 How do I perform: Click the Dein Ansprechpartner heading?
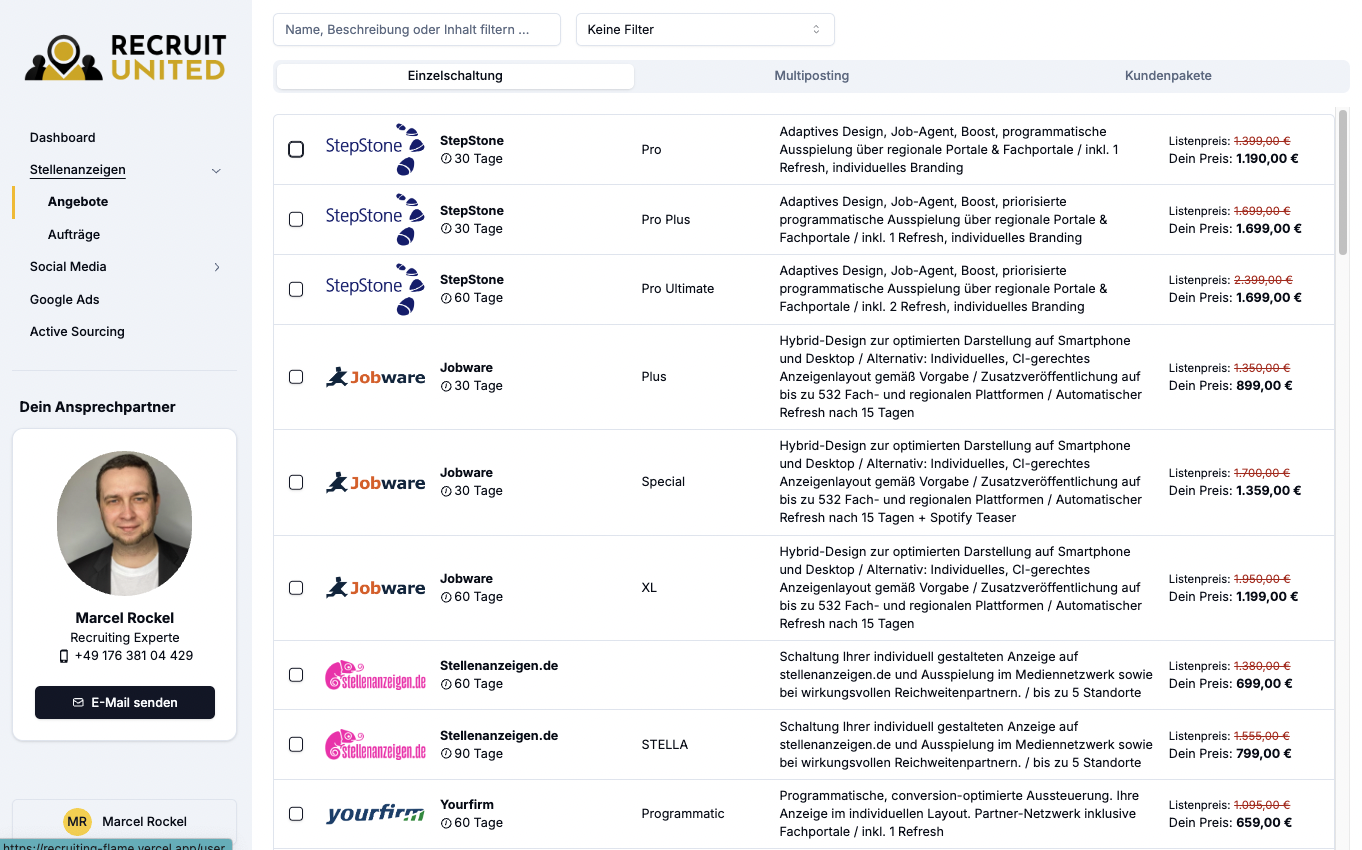tap(98, 407)
